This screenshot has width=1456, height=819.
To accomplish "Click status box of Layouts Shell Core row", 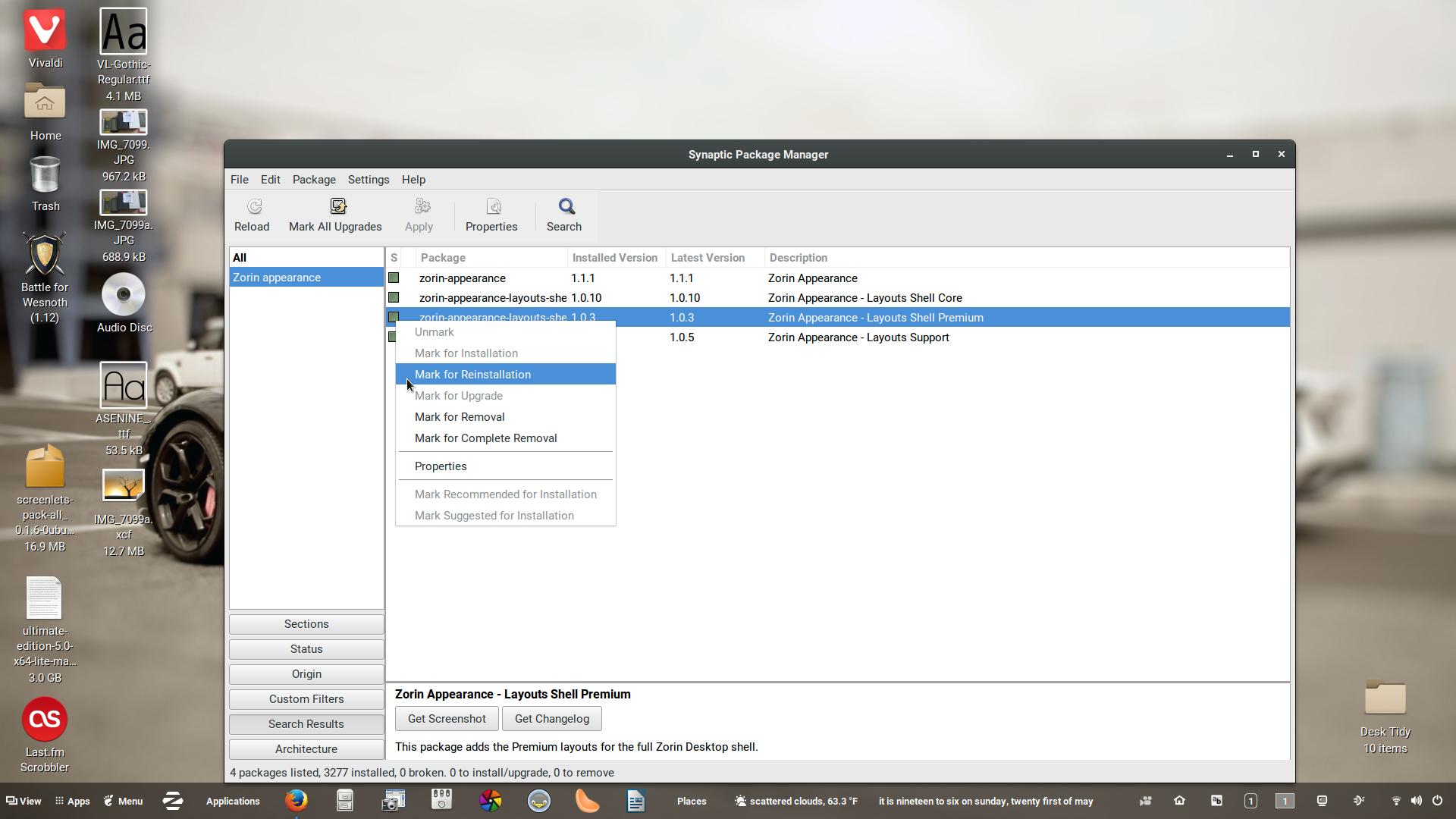I will pyautogui.click(x=394, y=298).
